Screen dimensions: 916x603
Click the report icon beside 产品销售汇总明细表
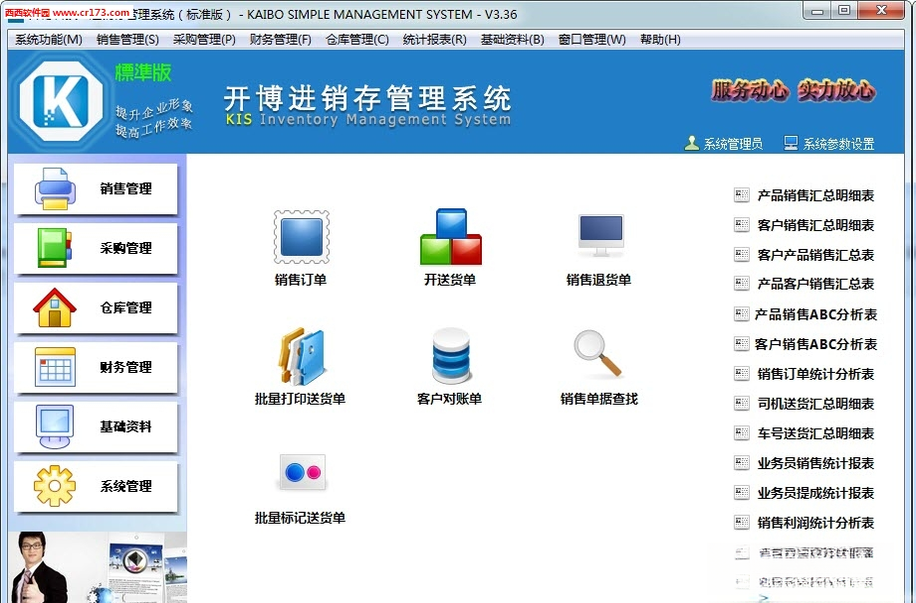(742, 195)
